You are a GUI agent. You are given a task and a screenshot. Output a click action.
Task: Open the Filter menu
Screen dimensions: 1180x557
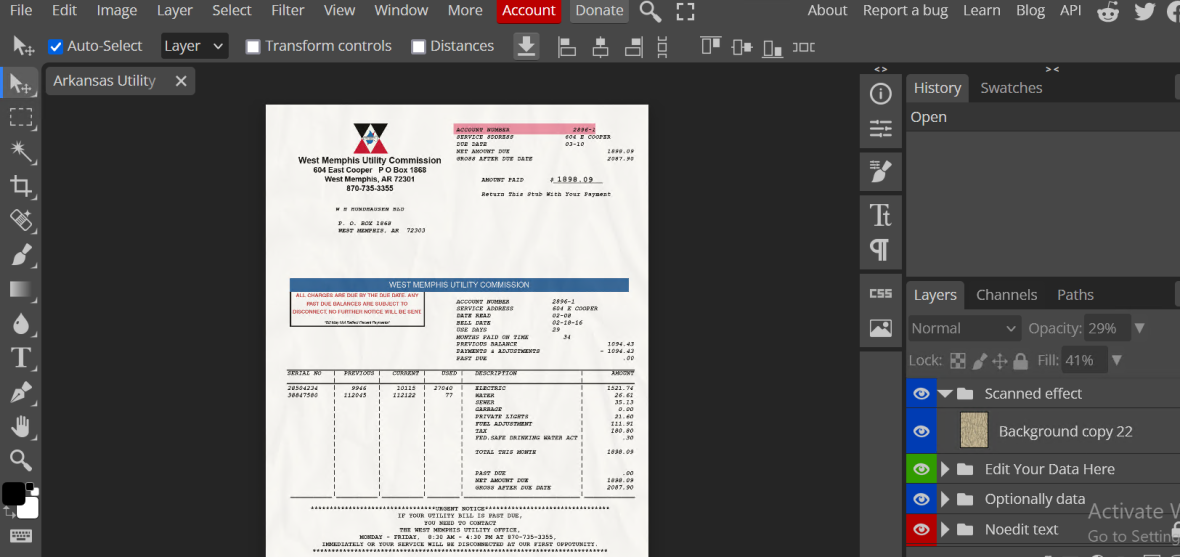pyautogui.click(x=287, y=11)
